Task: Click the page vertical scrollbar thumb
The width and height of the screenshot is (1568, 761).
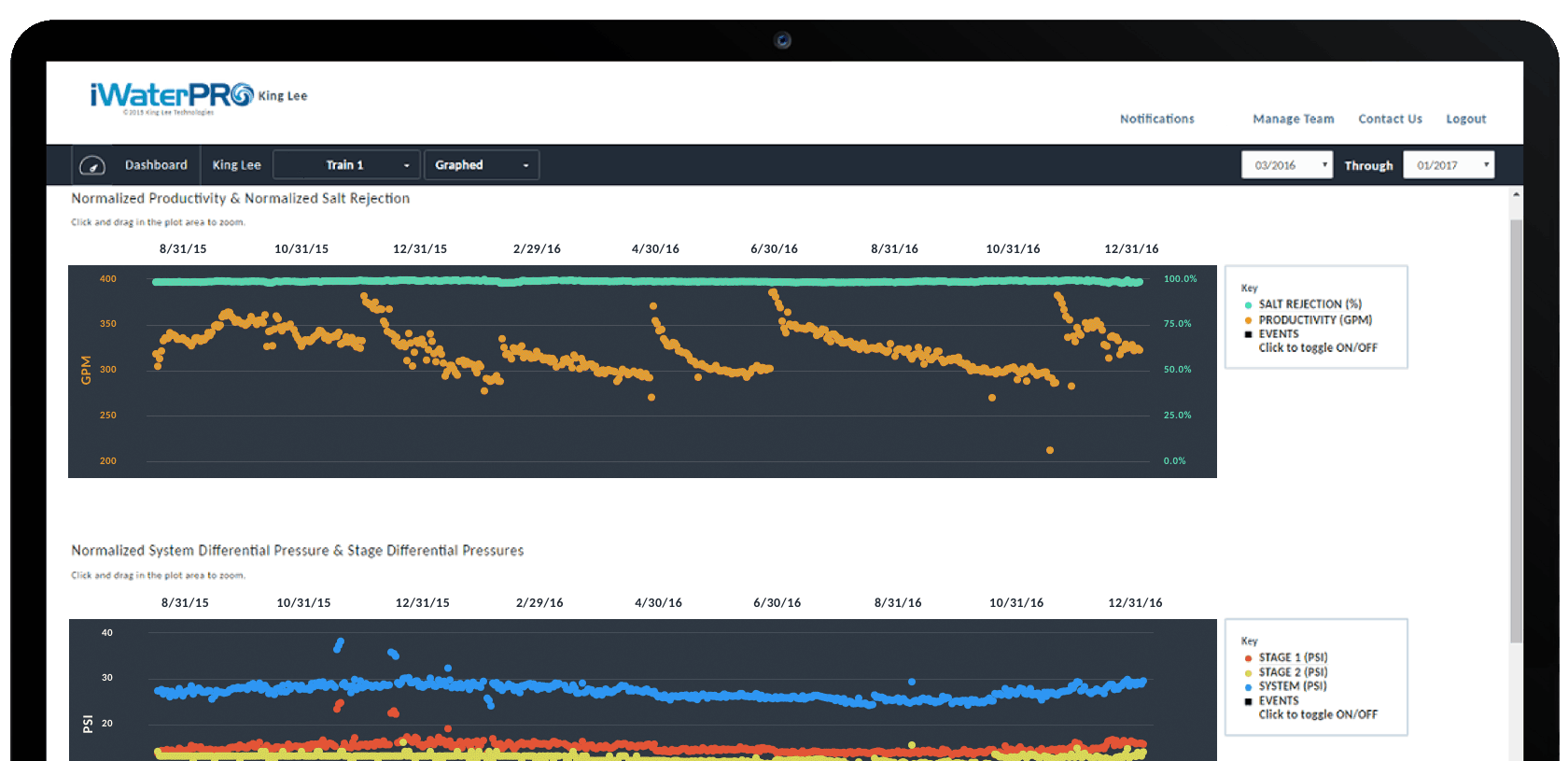Action: 1516,431
